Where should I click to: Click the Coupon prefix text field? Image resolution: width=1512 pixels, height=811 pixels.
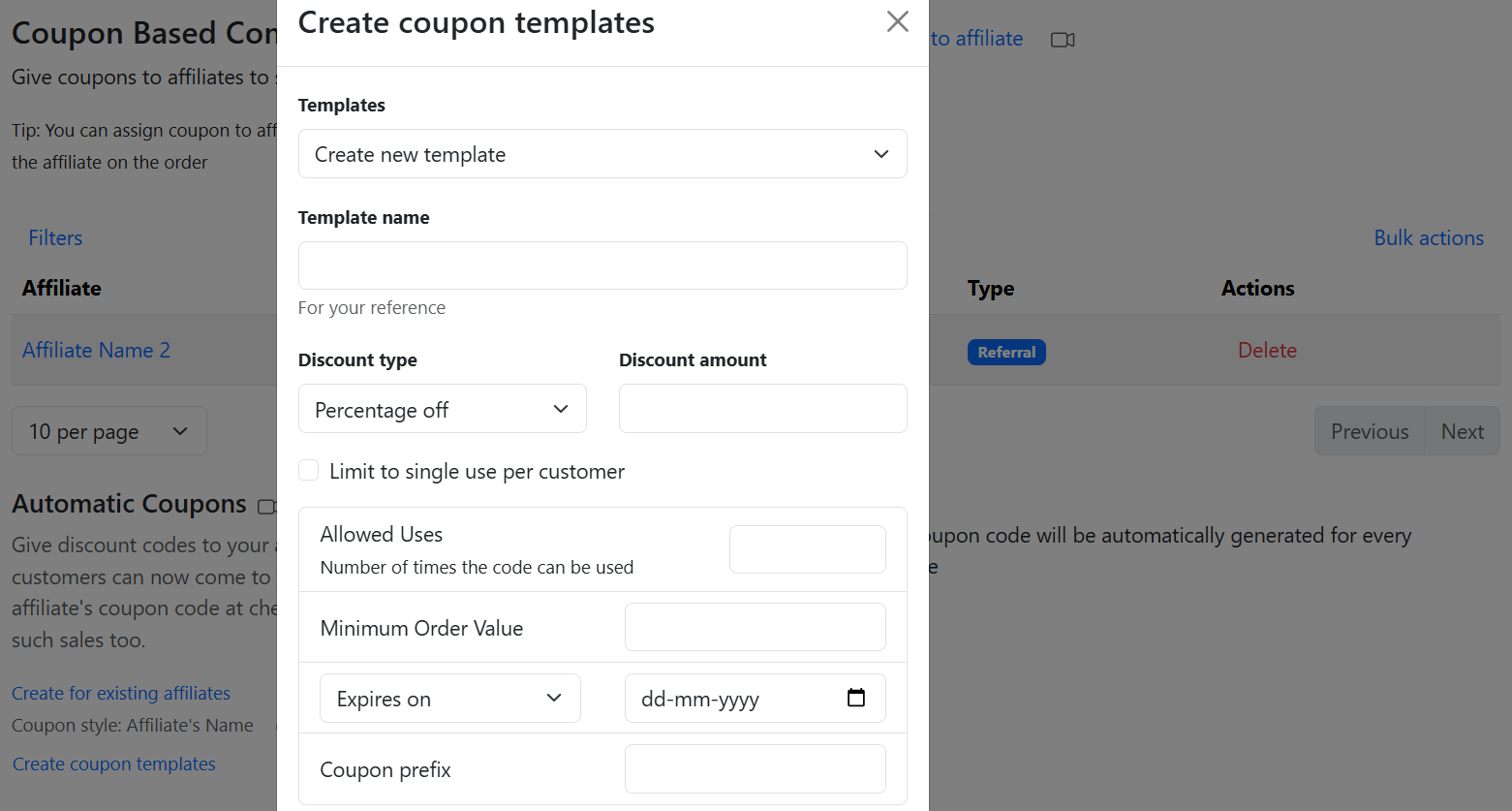pos(755,769)
